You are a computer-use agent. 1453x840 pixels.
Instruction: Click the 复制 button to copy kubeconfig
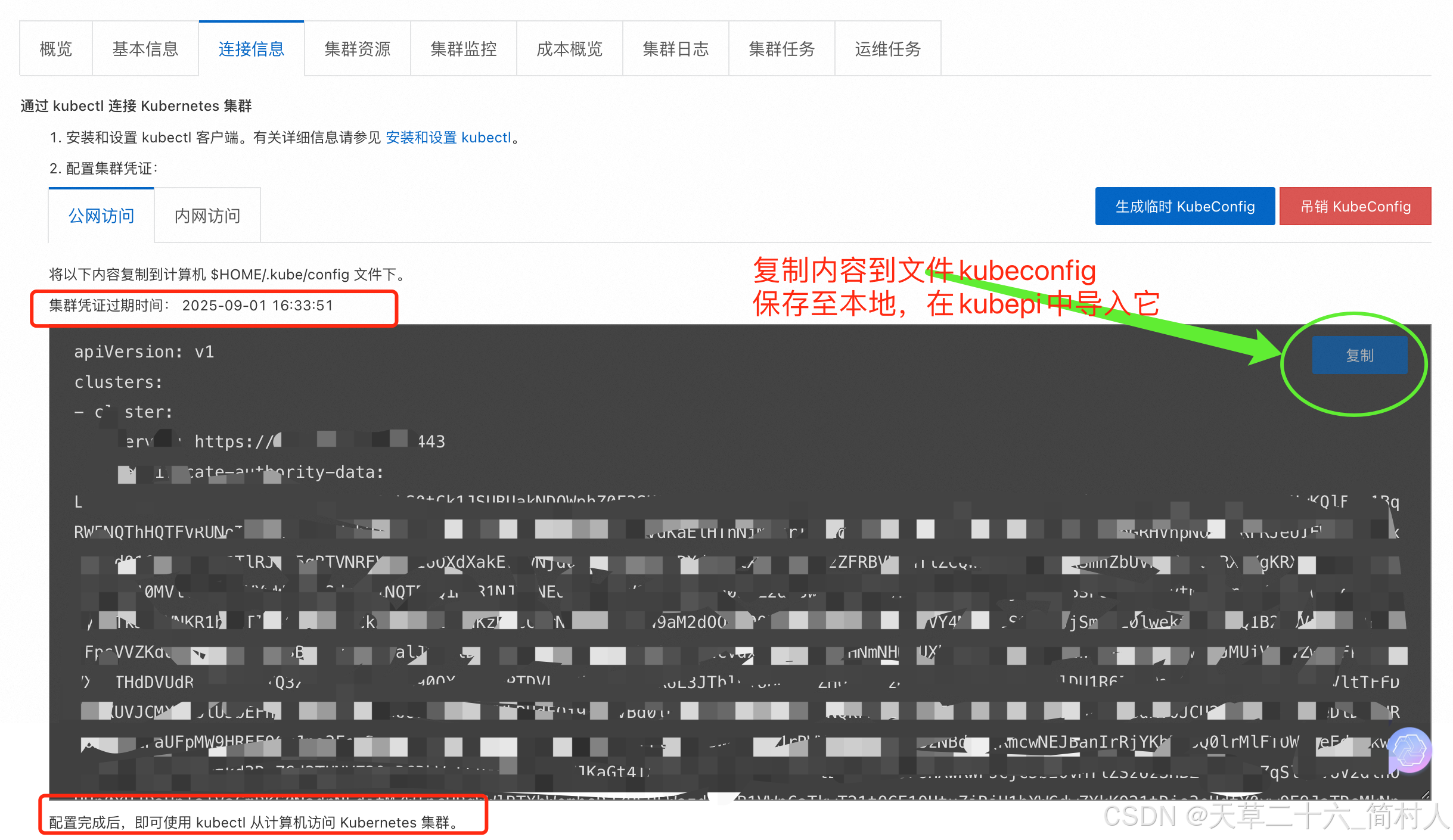pos(1359,356)
